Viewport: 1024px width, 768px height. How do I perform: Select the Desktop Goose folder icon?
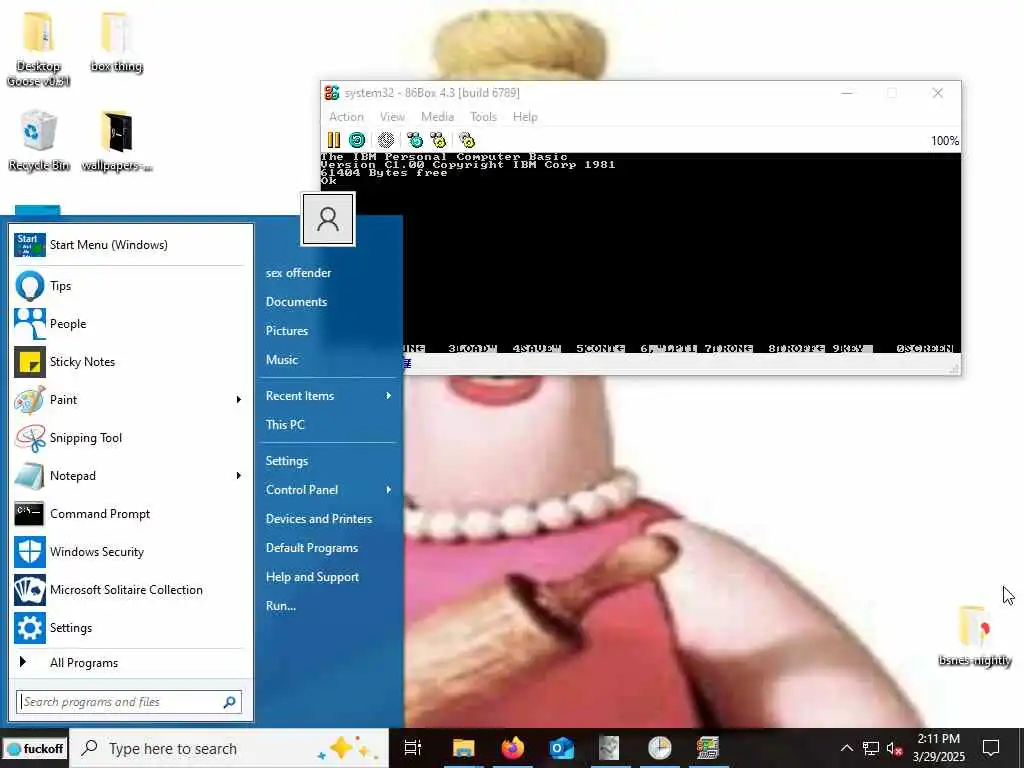click(38, 50)
